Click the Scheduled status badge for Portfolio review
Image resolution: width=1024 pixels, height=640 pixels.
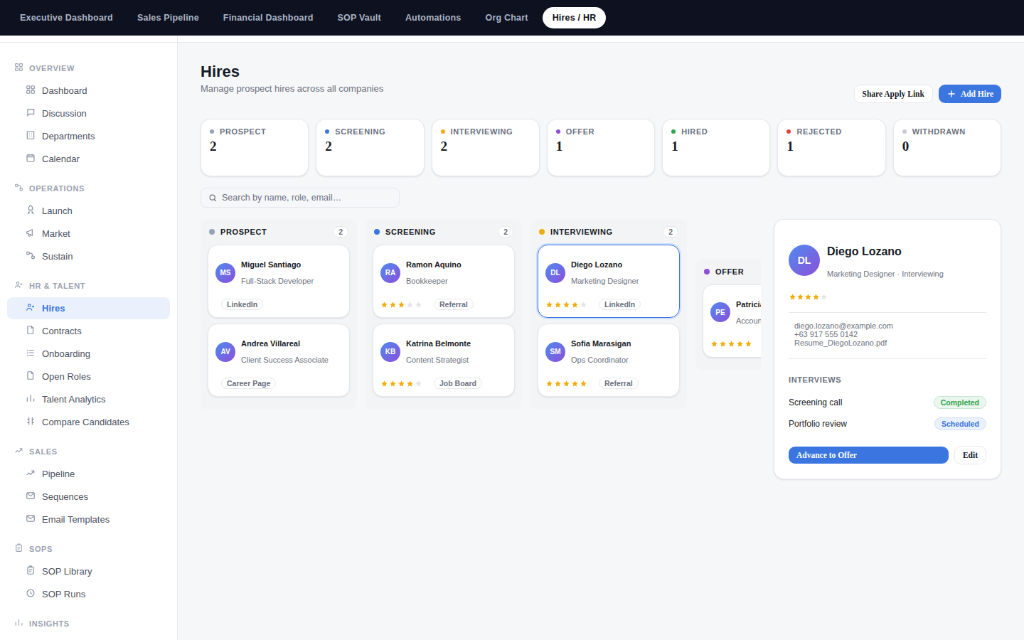coord(960,424)
